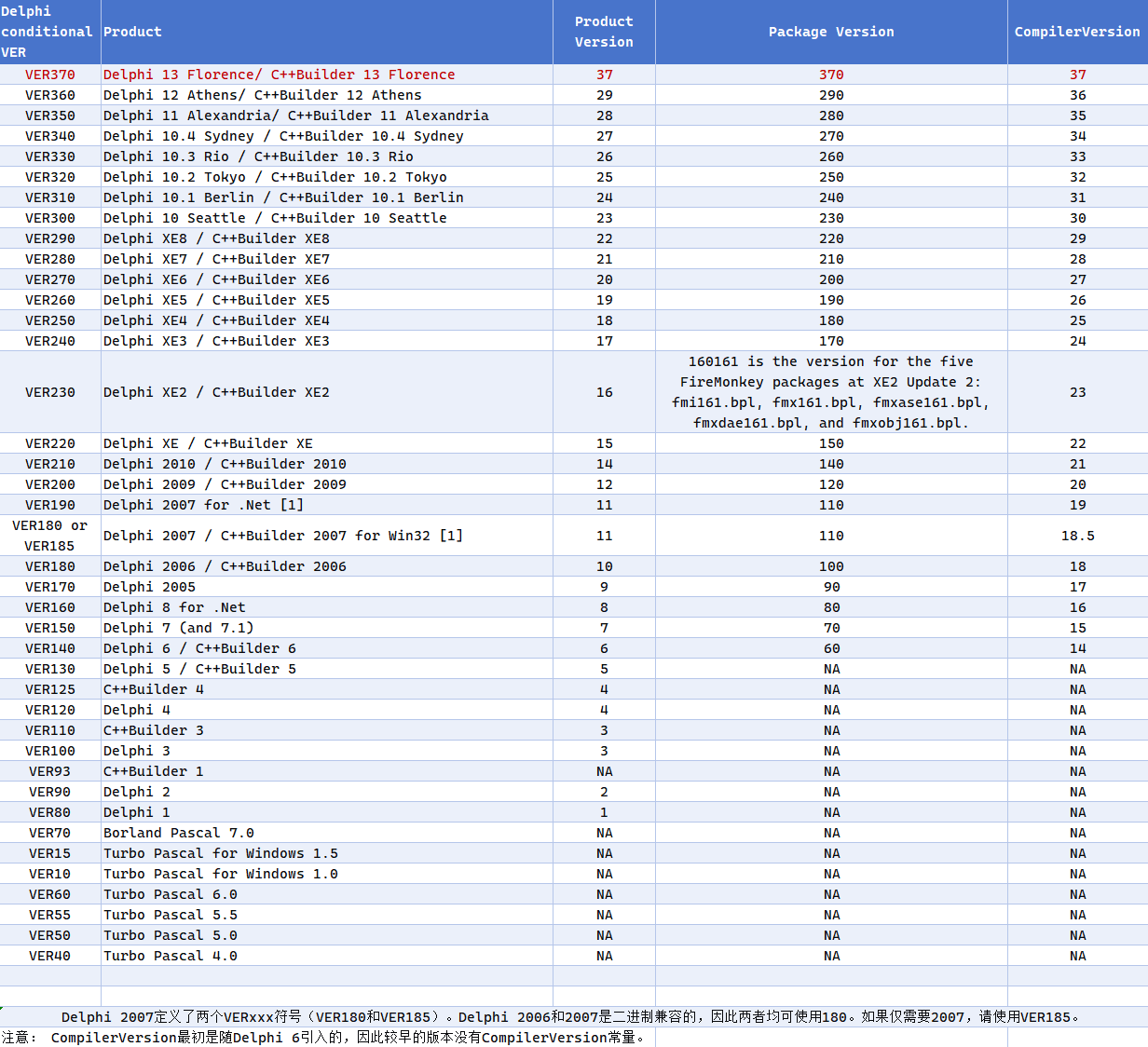Select 'Delphi 7 (and 7.1)' cell
The width and height of the screenshot is (1148, 1047).
pos(327,628)
